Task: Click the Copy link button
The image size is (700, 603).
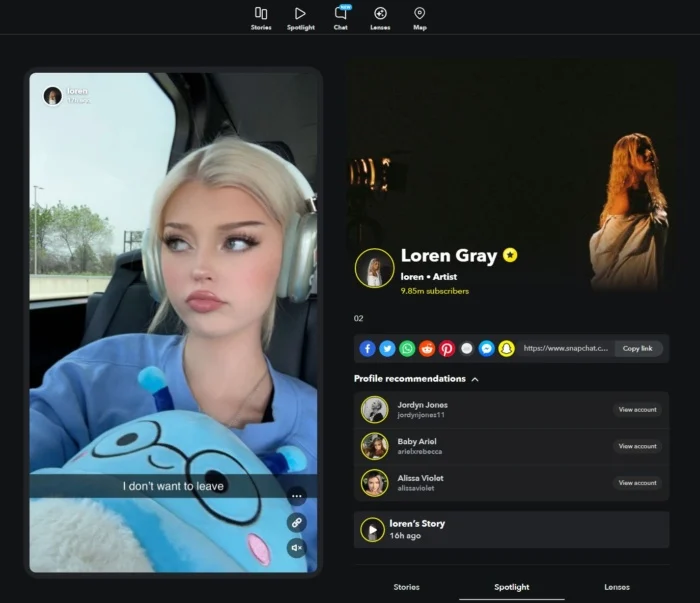Action: pyautogui.click(x=637, y=348)
